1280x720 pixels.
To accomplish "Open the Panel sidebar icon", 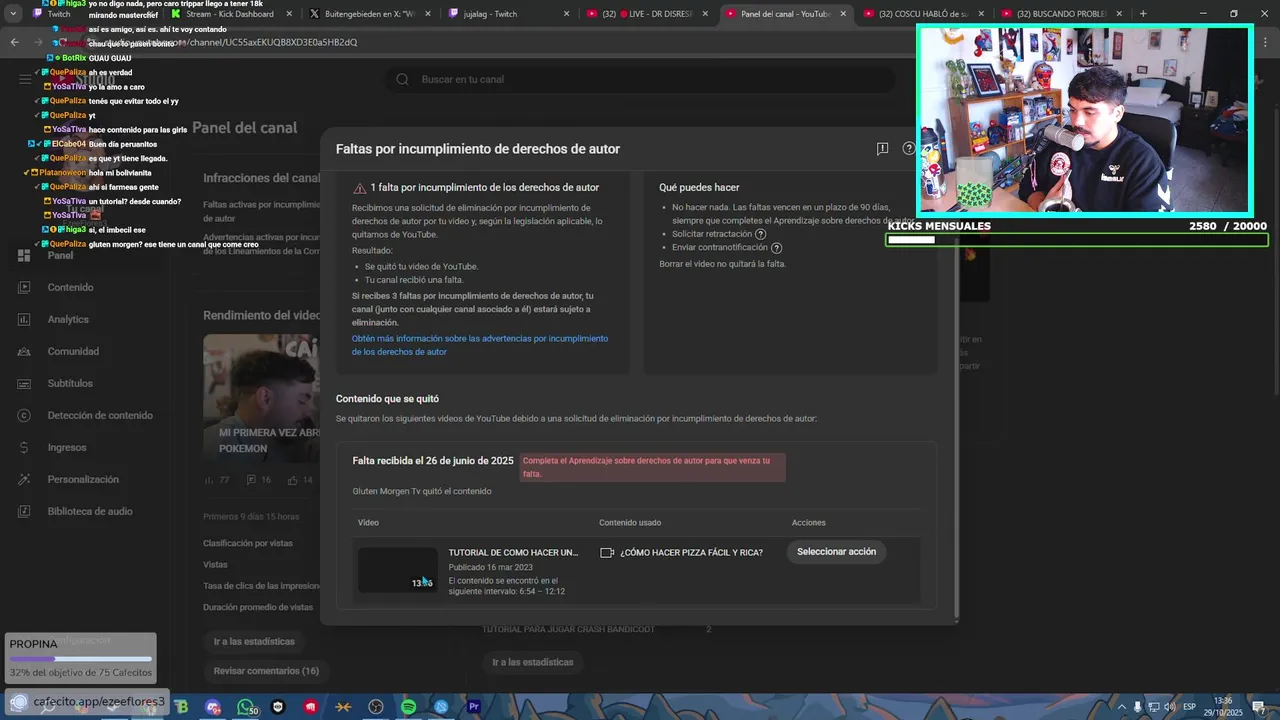I will (x=24, y=255).
